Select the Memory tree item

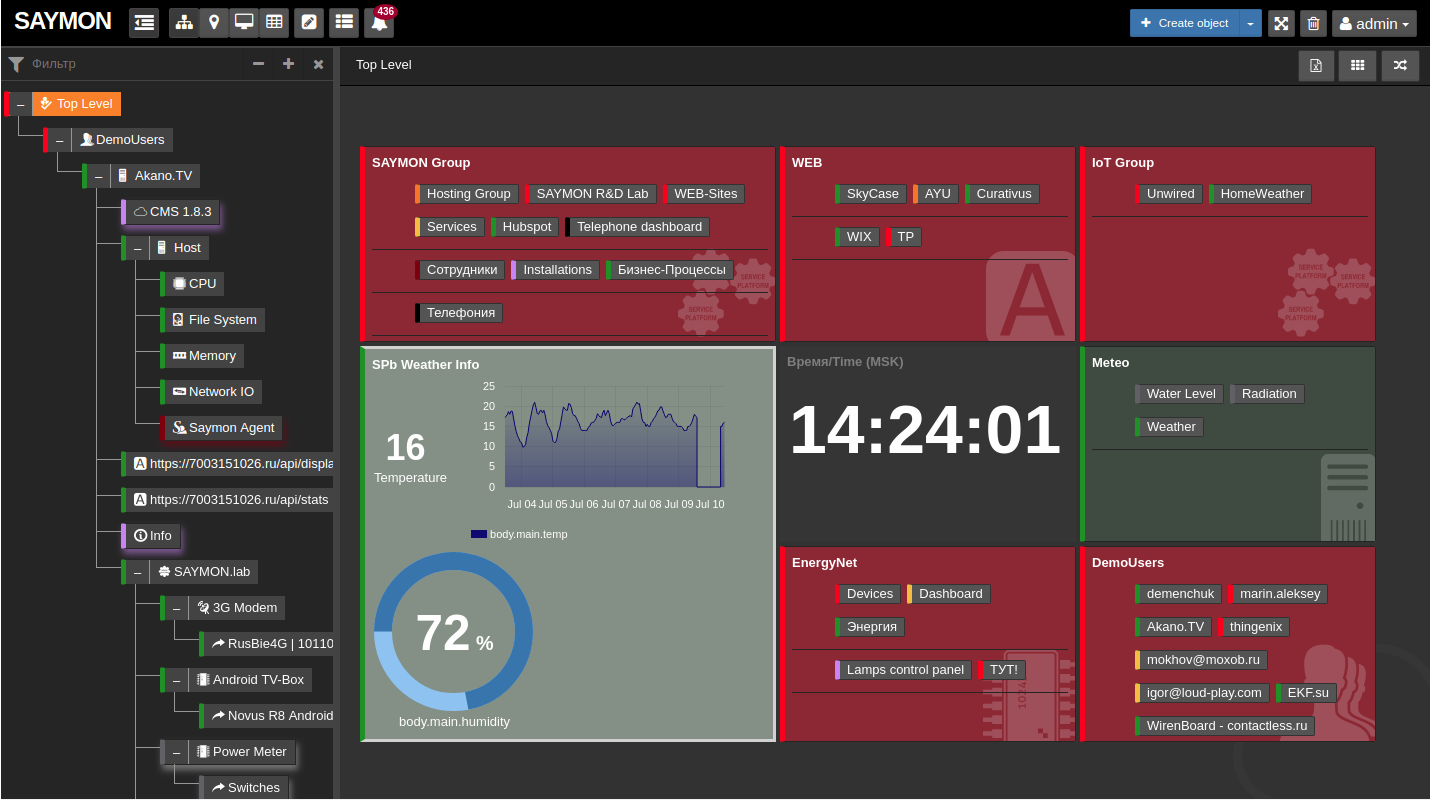204,356
